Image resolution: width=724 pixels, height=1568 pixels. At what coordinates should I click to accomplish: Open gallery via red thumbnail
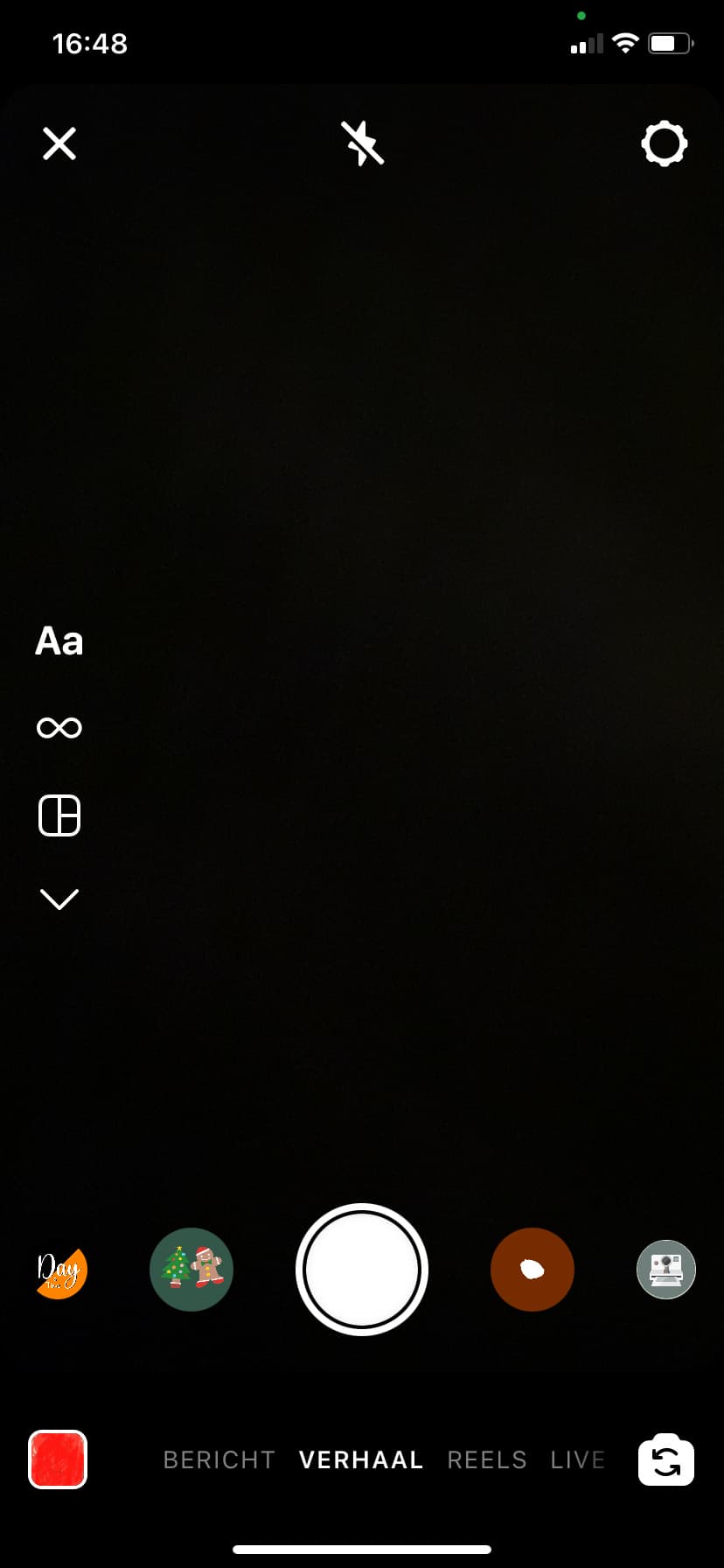pyautogui.click(x=58, y=1459)
